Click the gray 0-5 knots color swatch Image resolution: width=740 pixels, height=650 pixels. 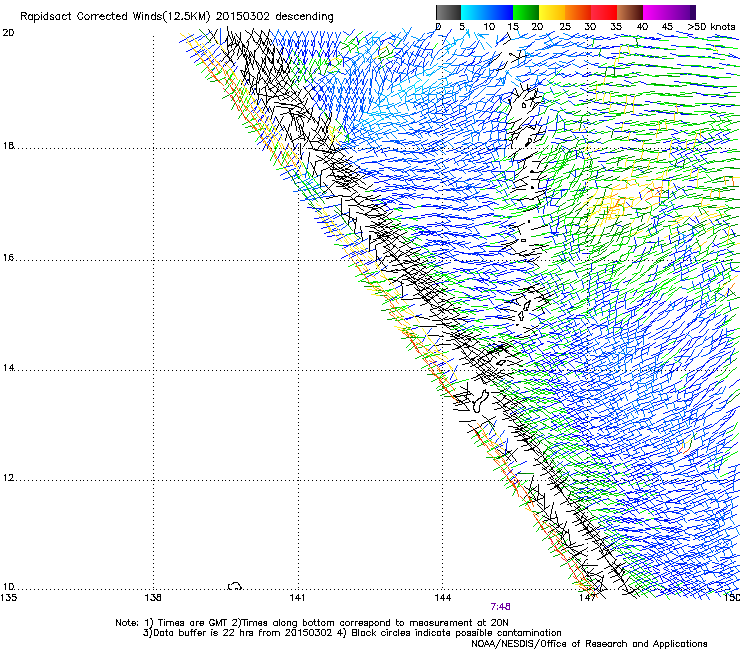[448, 12]
